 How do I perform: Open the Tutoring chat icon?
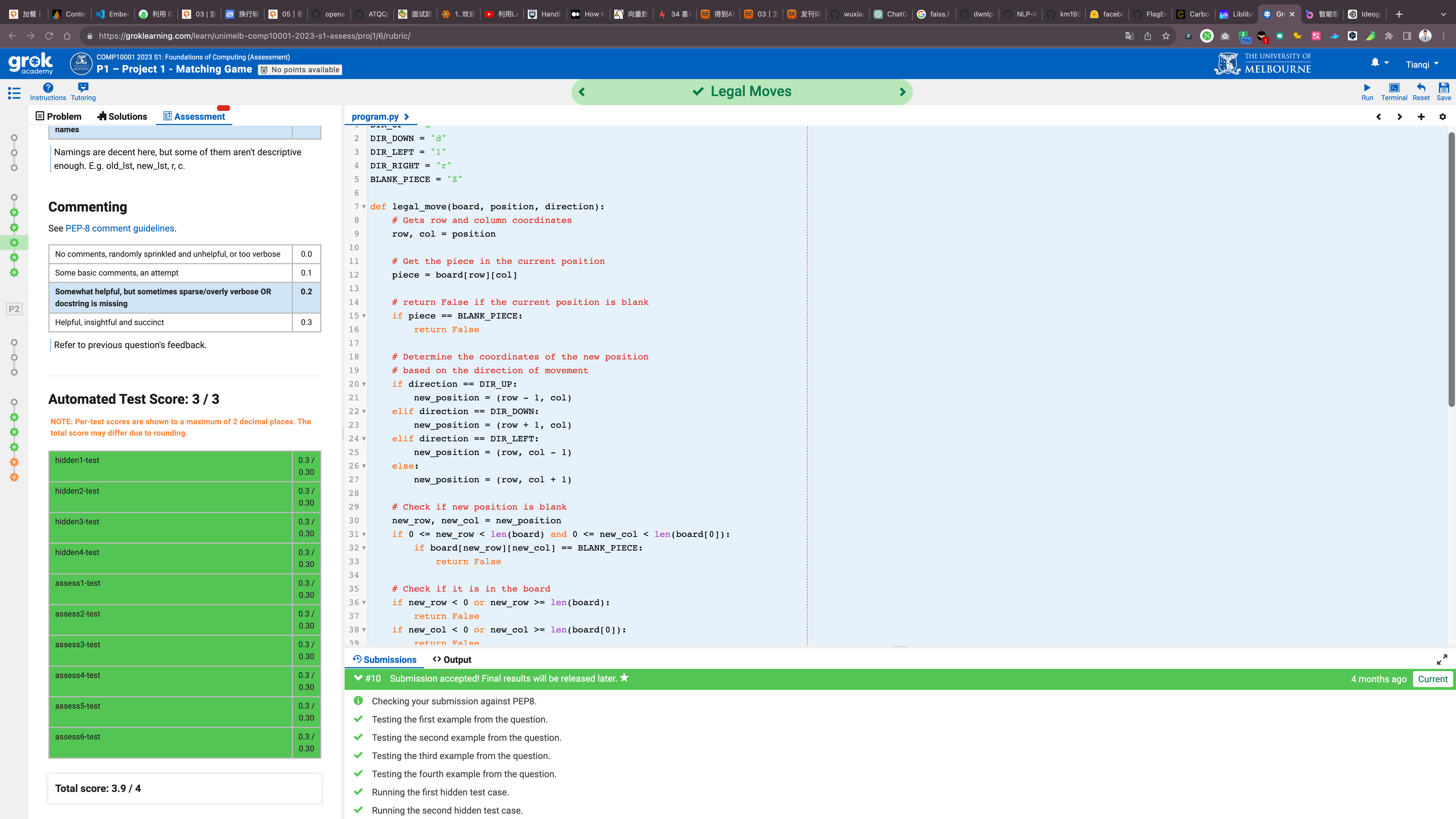83,88
